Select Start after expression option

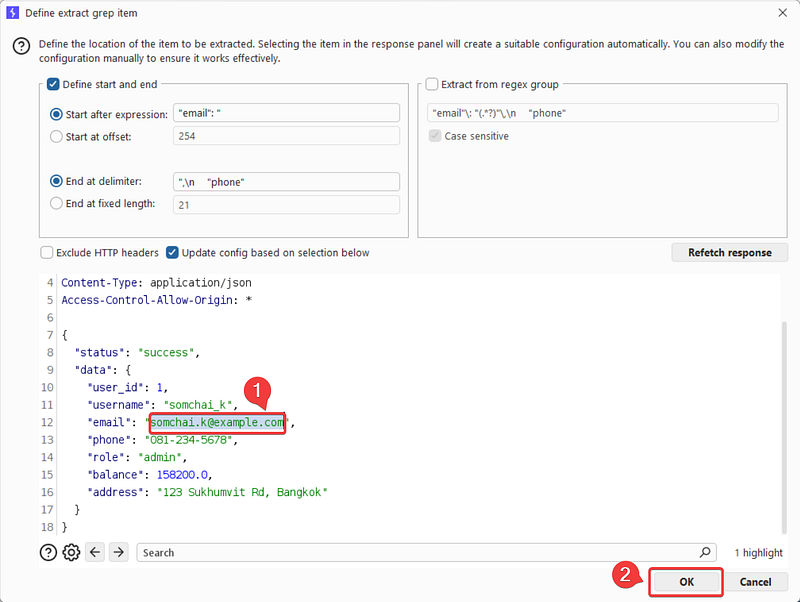coord(56,114)
